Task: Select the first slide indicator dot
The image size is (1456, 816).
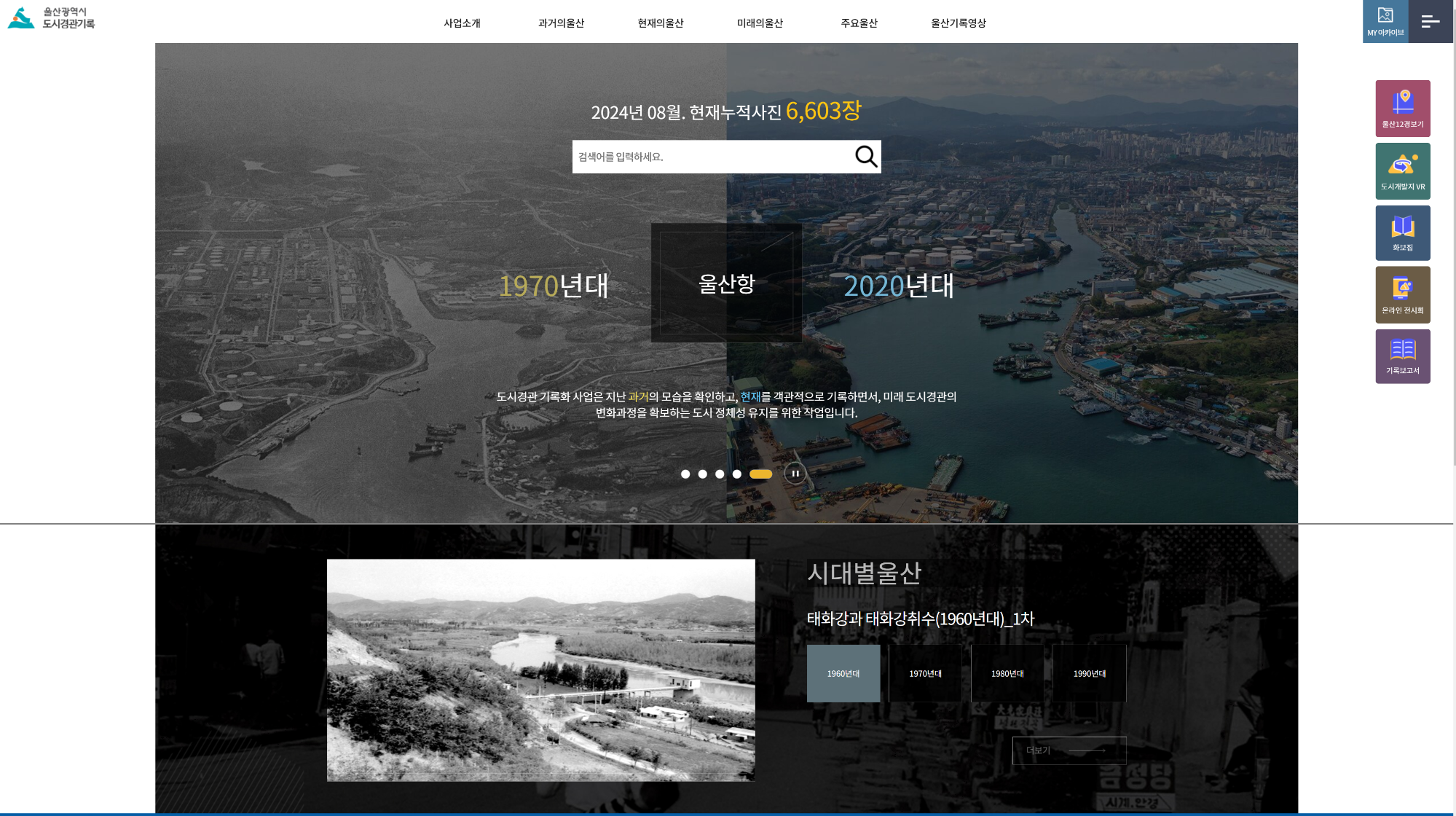Action: click(685, 474)
